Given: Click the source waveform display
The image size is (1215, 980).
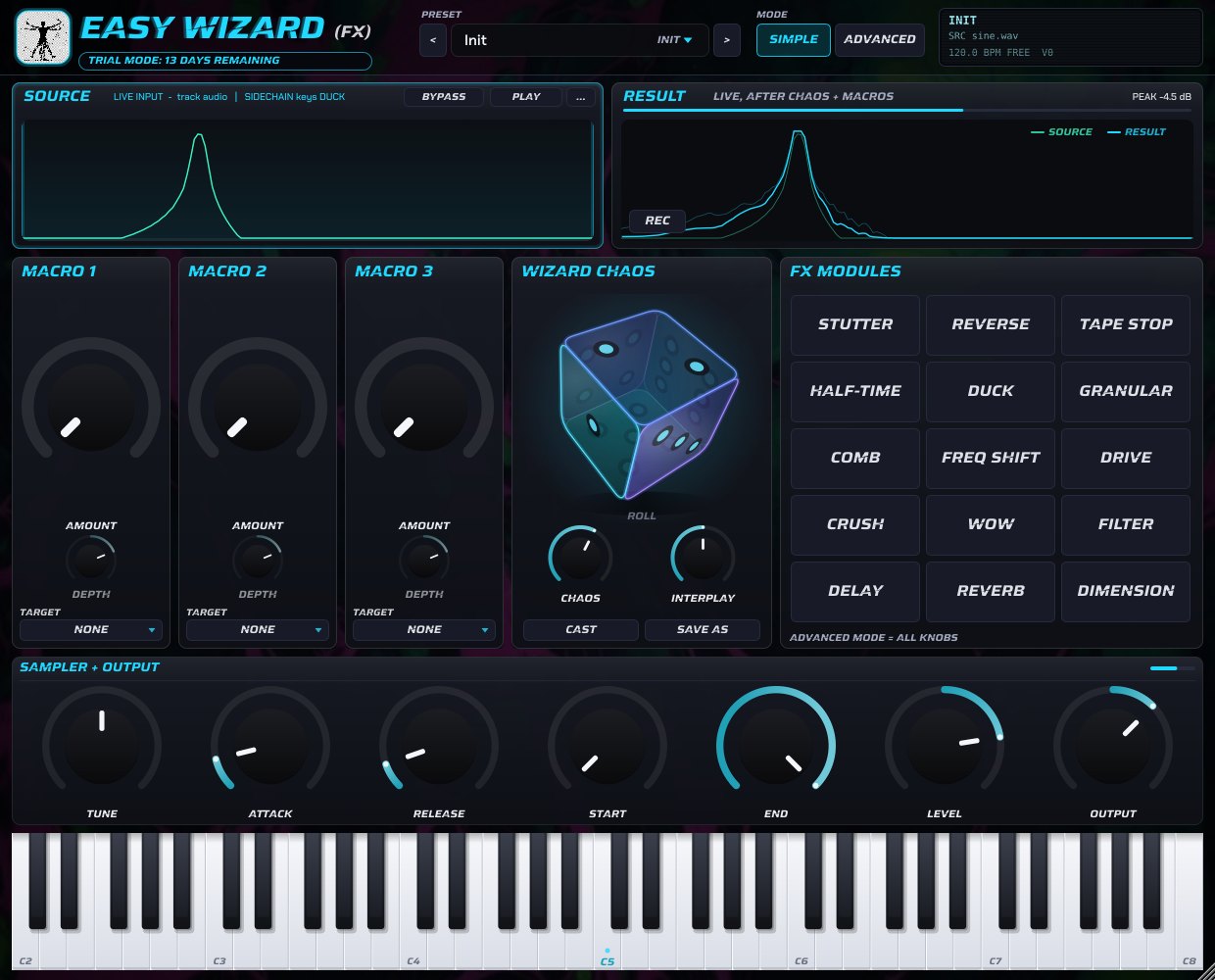Looking at the screenshot, I should tap(308, 180).
